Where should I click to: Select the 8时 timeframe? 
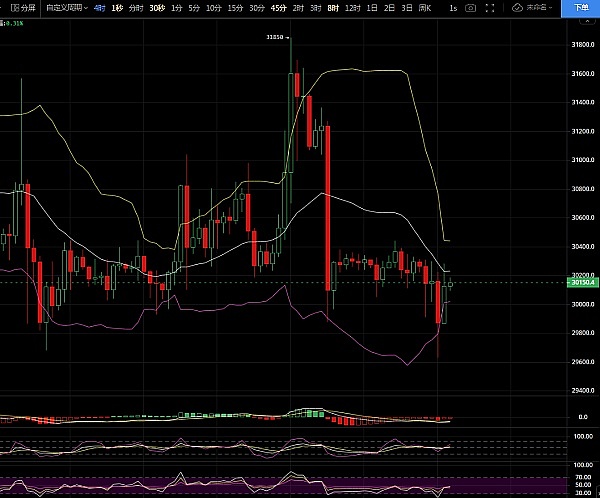coord(333,8)
